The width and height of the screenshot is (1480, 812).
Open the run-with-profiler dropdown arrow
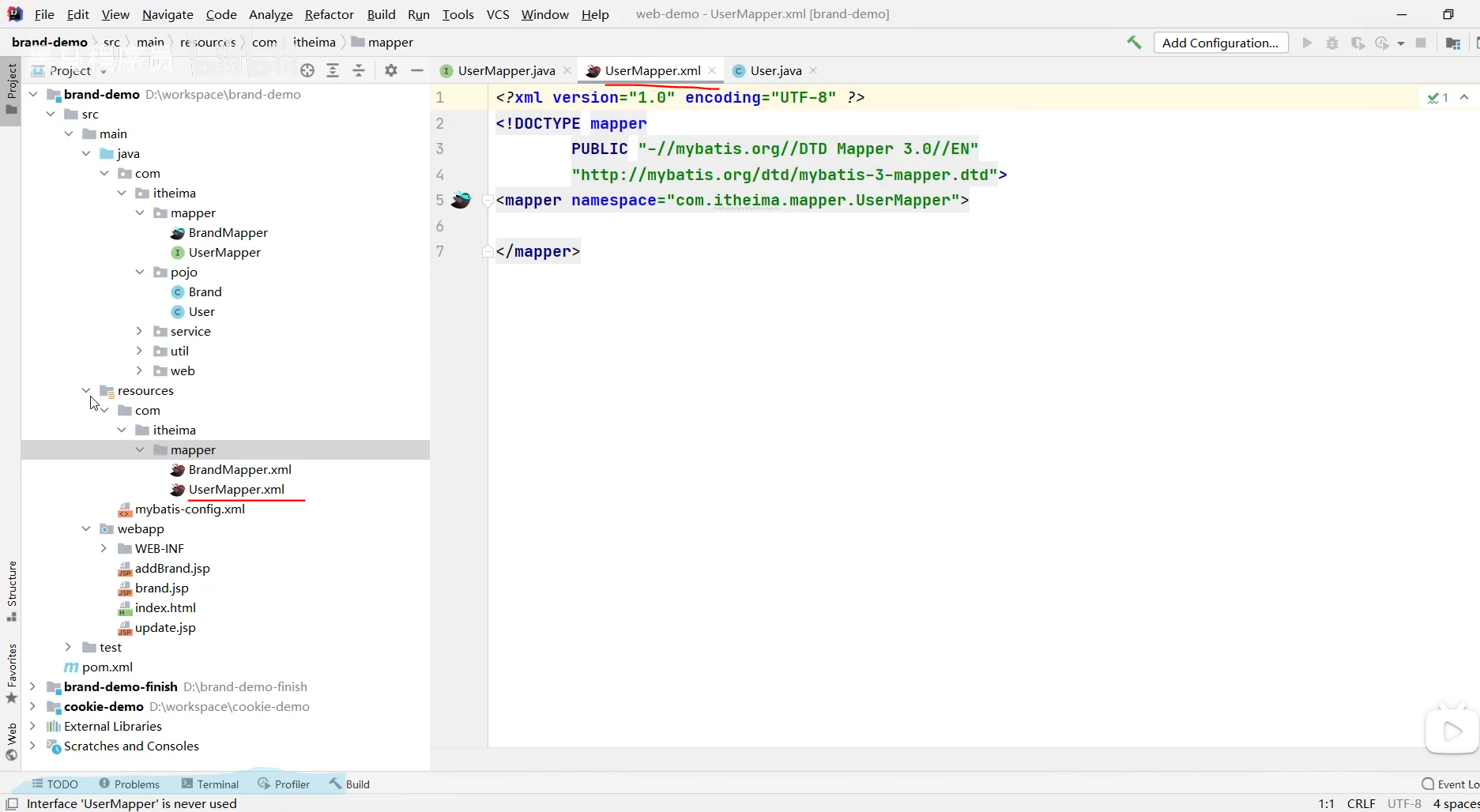(x=1401, y=43)
